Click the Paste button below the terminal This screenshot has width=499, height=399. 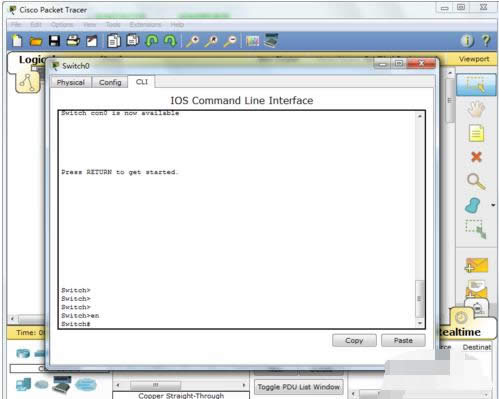(403, 340)
